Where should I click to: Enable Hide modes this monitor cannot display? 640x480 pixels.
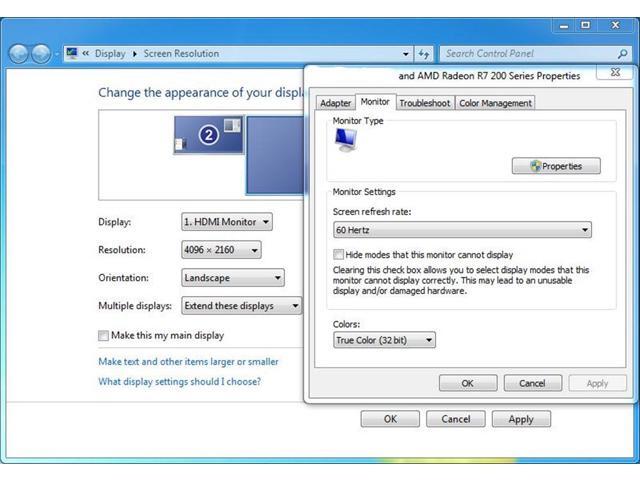click(339, 255)
